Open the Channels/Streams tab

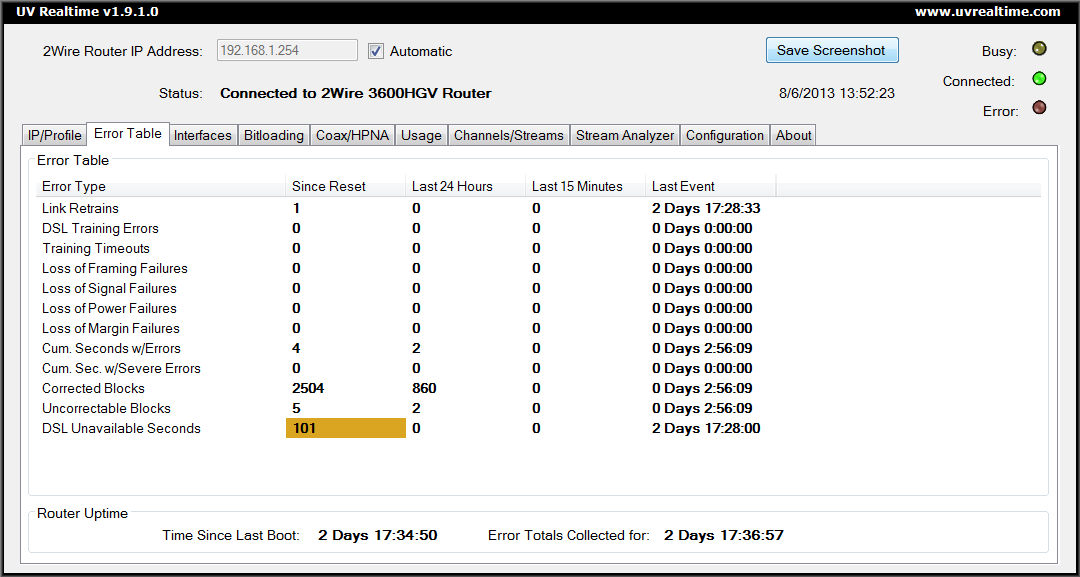pyautogui.click(x=508, y=135)
